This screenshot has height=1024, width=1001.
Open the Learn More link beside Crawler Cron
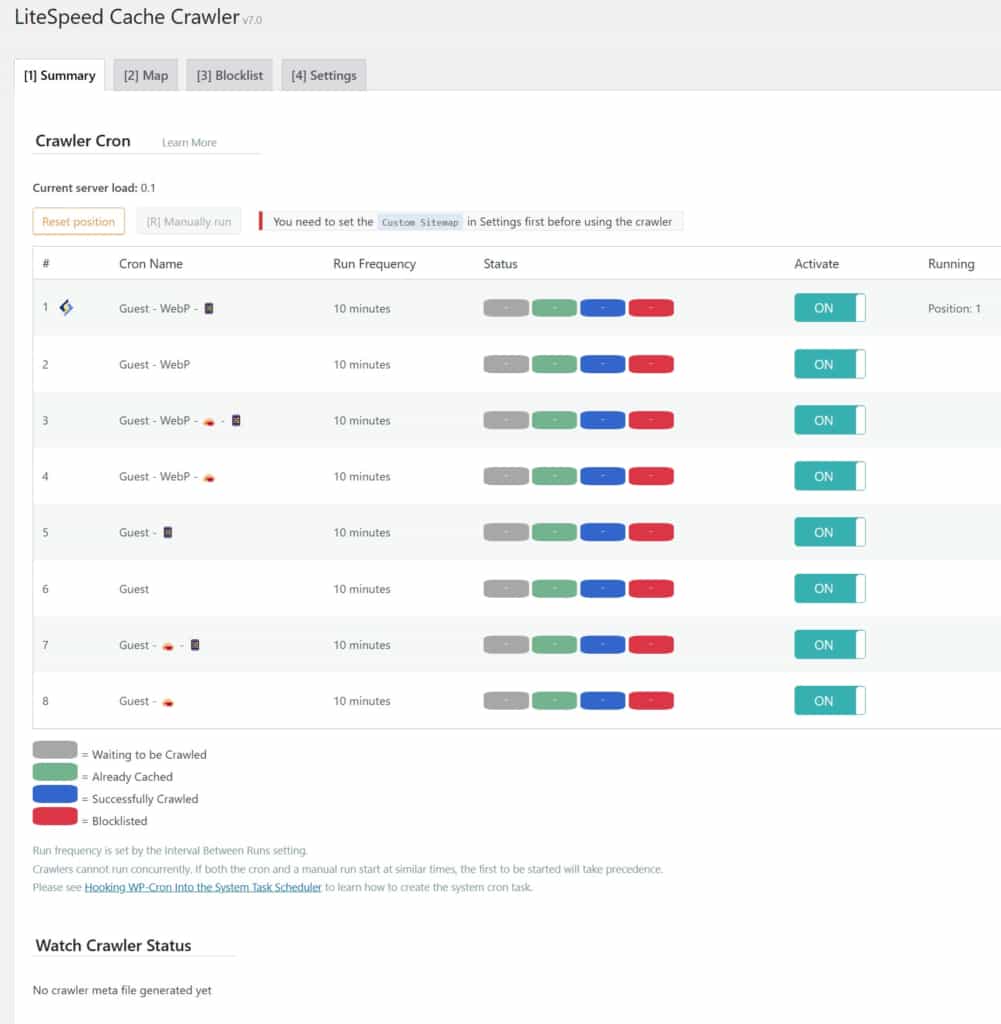(189, 143)
